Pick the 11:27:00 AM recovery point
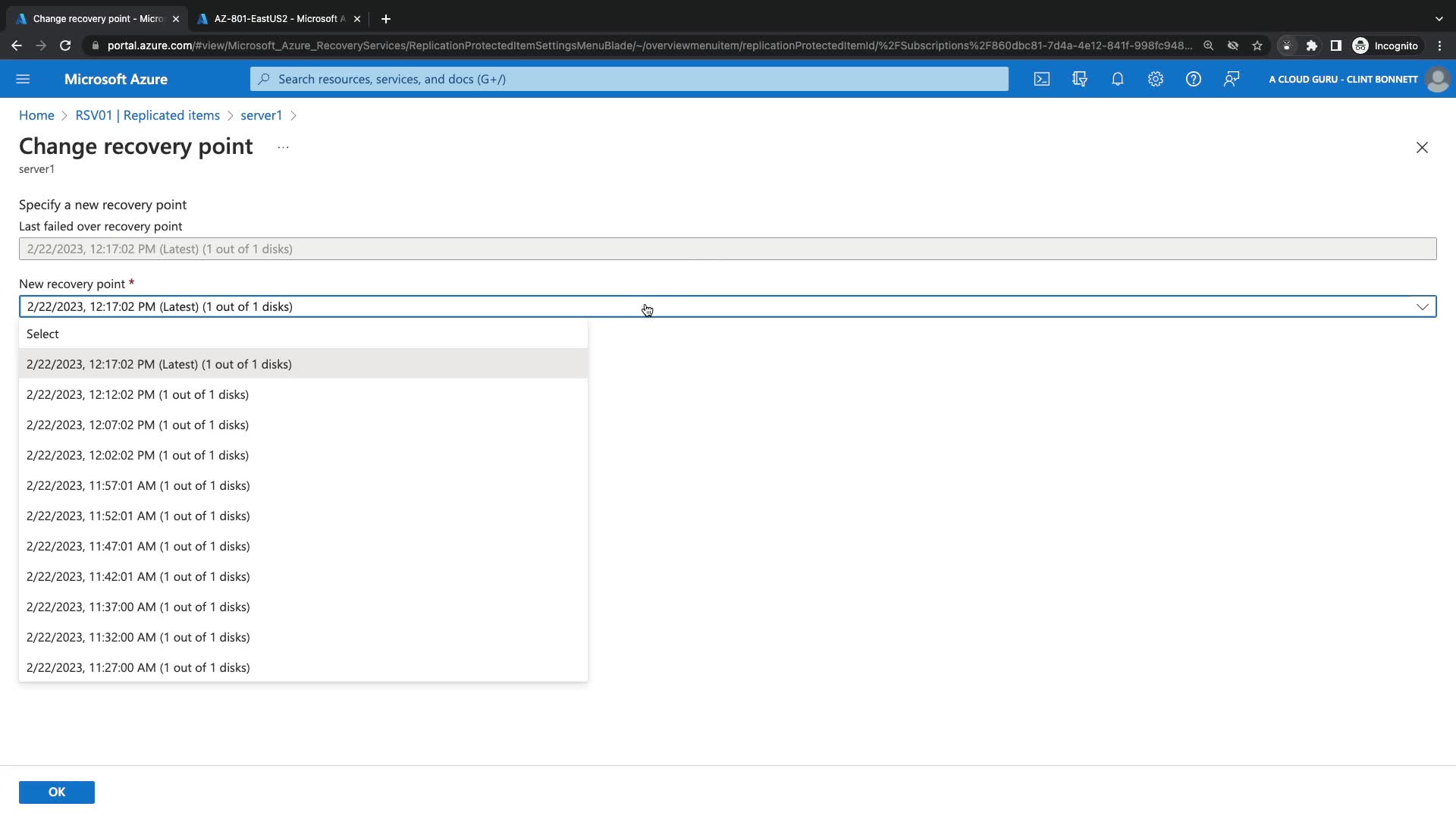The width and height of the screenshot is (1456, 819). pos(138,667)
